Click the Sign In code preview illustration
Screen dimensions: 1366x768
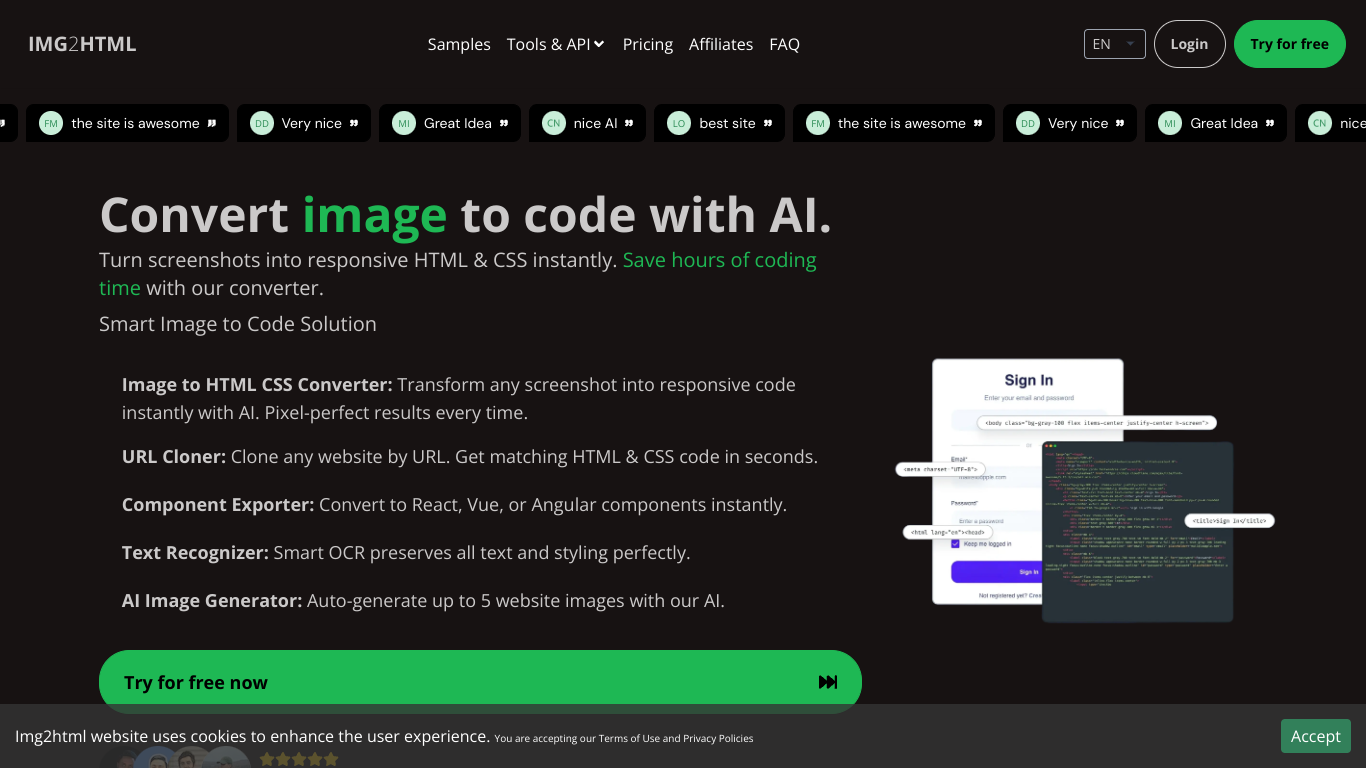1085,490
